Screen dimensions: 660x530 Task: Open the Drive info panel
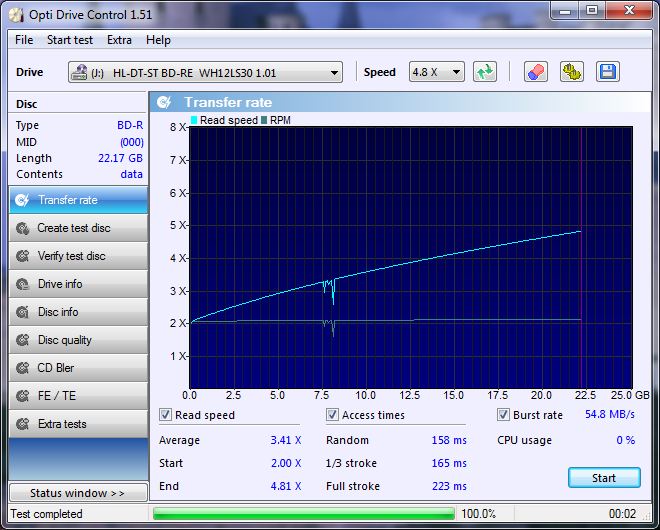coord(77,284)
